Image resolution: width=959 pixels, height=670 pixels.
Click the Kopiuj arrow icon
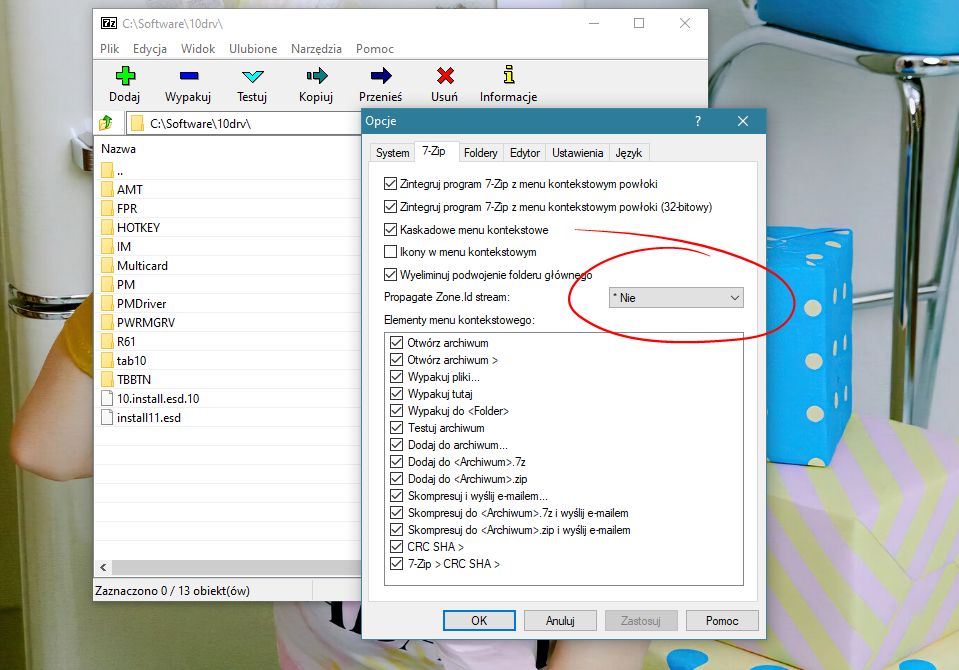(316, 76)
